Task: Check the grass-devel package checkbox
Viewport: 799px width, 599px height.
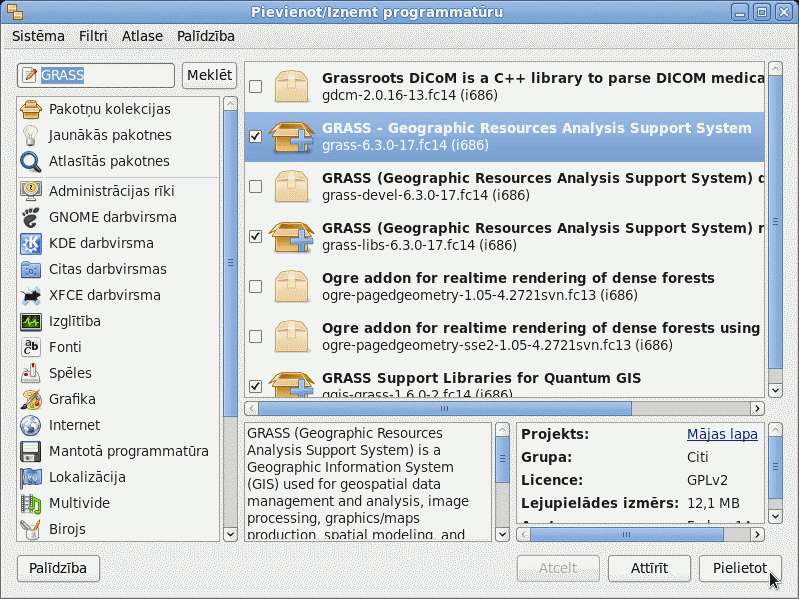Action: pos(255,186)
